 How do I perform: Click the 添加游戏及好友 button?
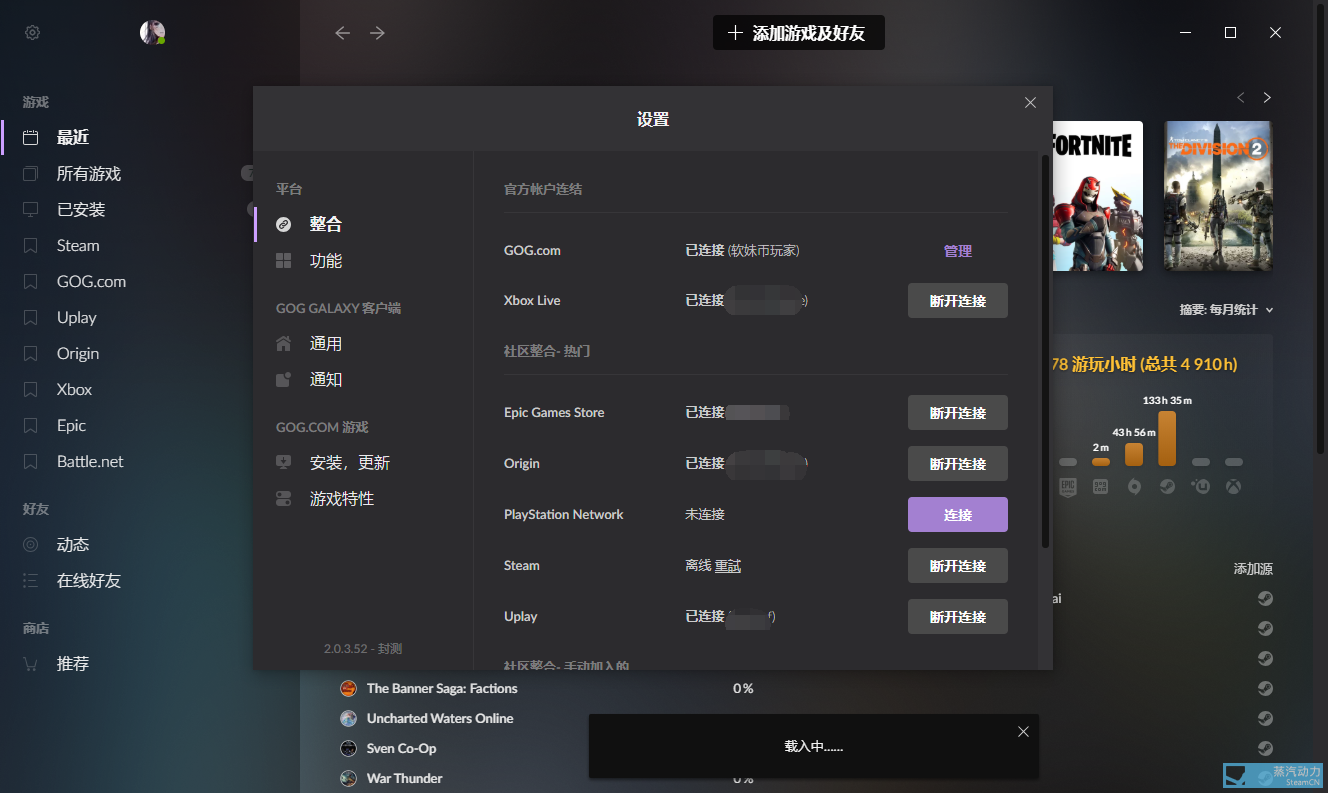point(798,33)
